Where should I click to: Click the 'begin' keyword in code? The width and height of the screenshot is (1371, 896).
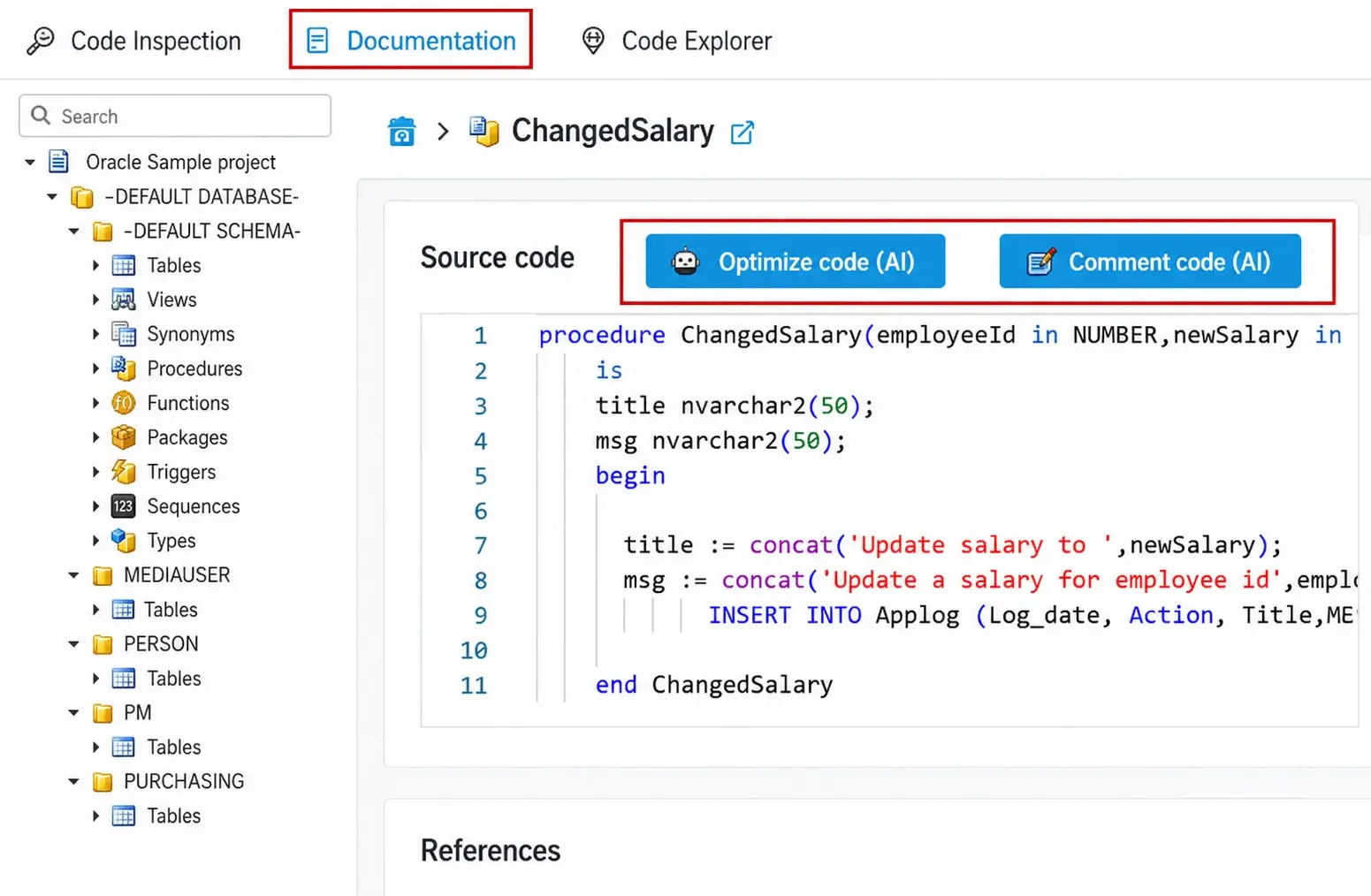(630, 475)
